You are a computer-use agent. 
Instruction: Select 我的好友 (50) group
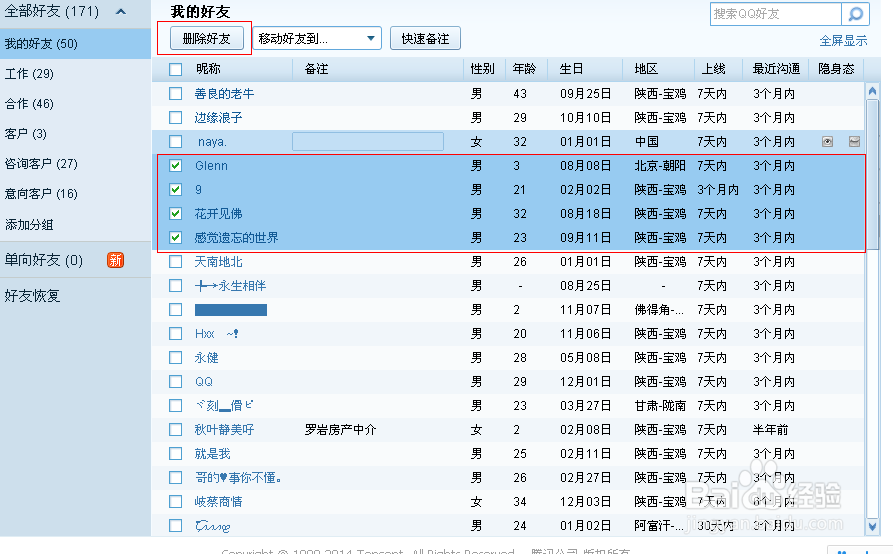(75, 44)
